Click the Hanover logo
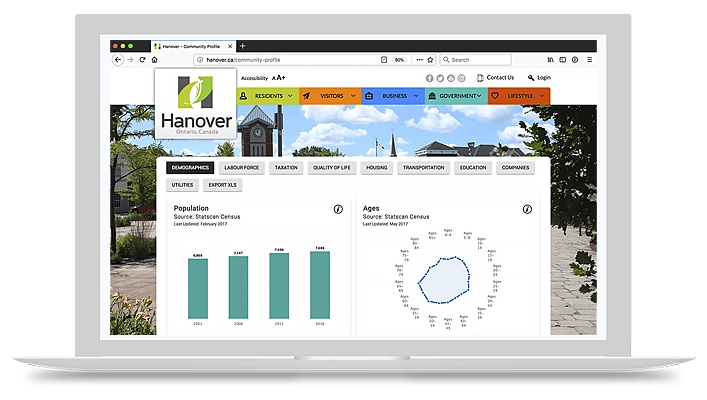The width and height of the screenshot is (707, 400). tap(196, 104)
